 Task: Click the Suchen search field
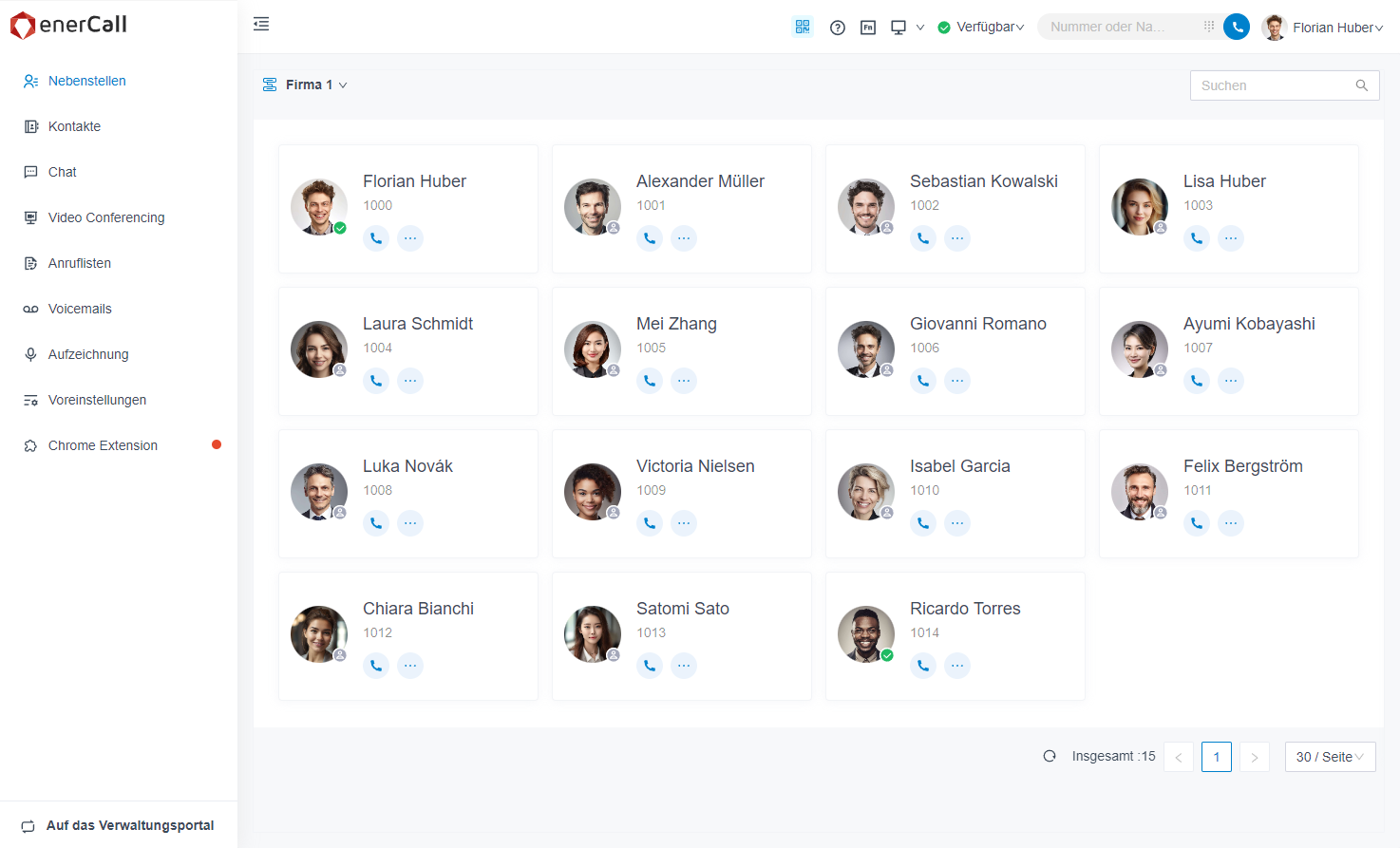(x=1273, y=85)
